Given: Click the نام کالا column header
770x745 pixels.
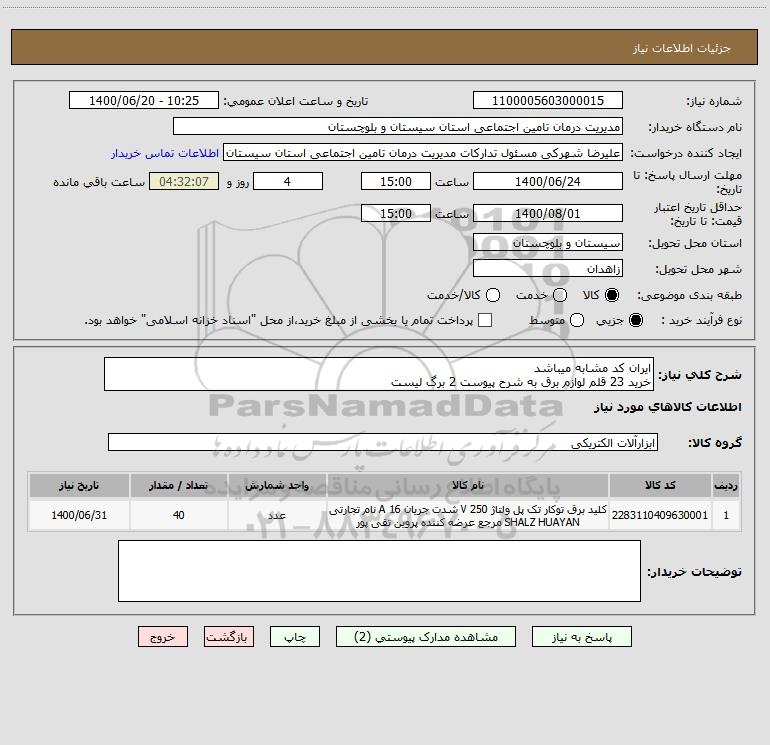Looking at the screenshot, I should tap(468, 485).
